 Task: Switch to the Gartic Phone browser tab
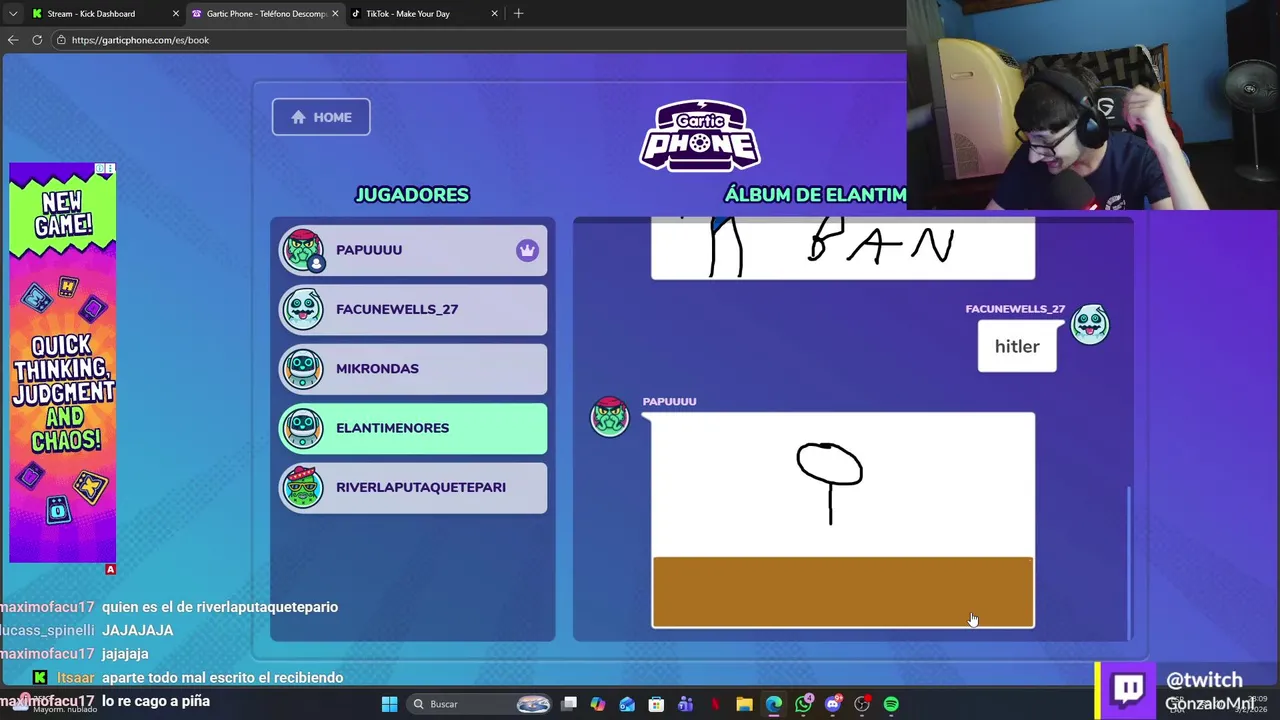point(266,14)
